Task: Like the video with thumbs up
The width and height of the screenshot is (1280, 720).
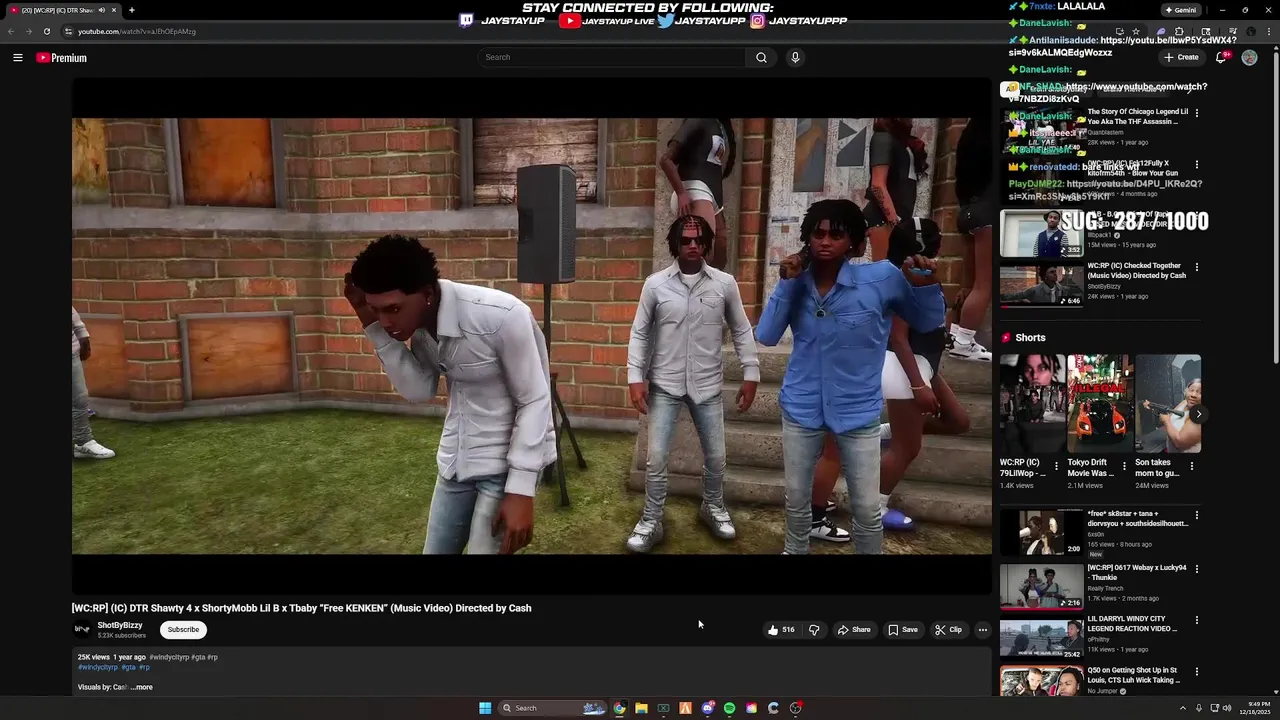Action: pyautogui.click(x=781, y=630)
